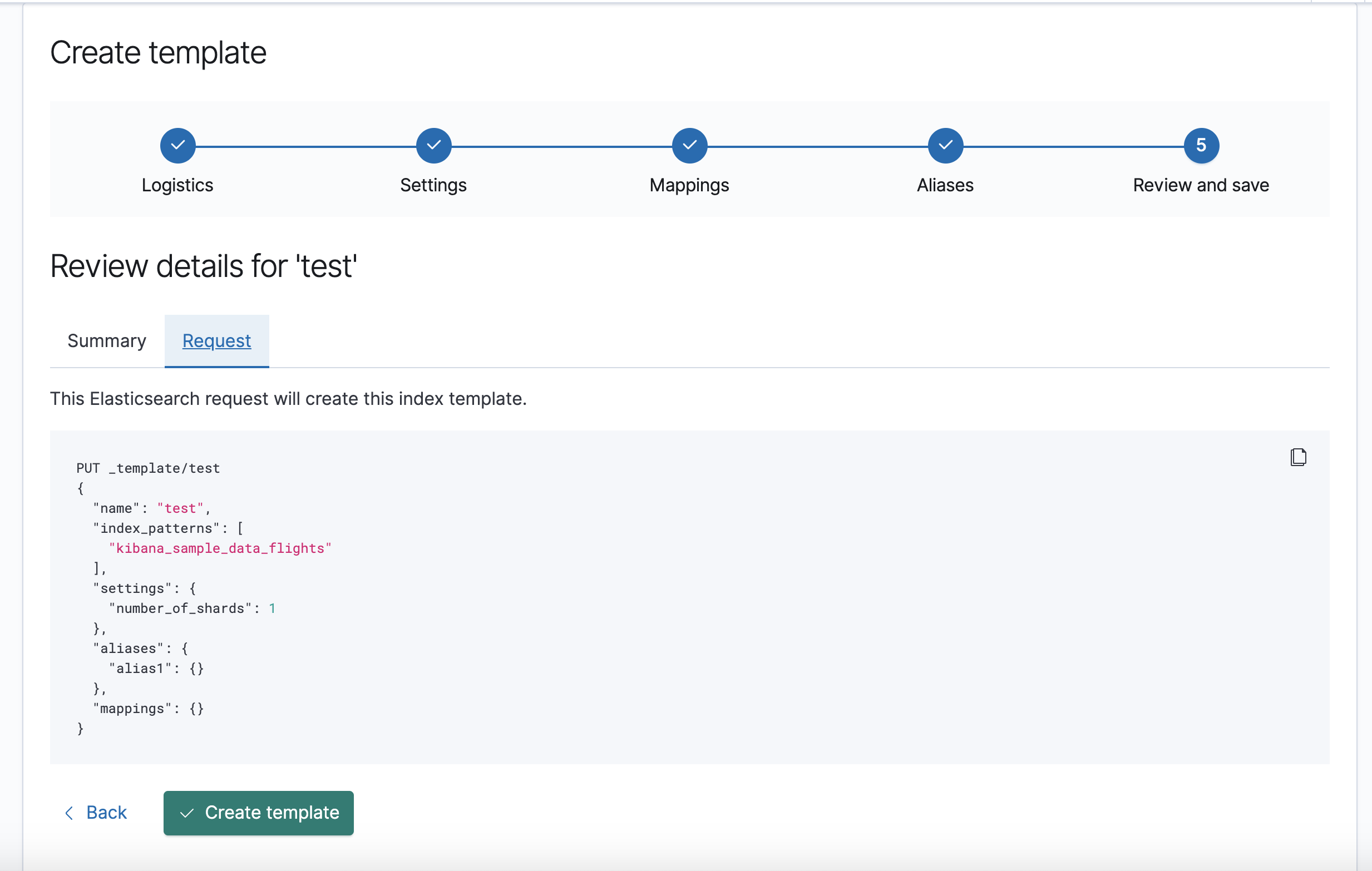Click the Back link text

(x=107, y=813)
